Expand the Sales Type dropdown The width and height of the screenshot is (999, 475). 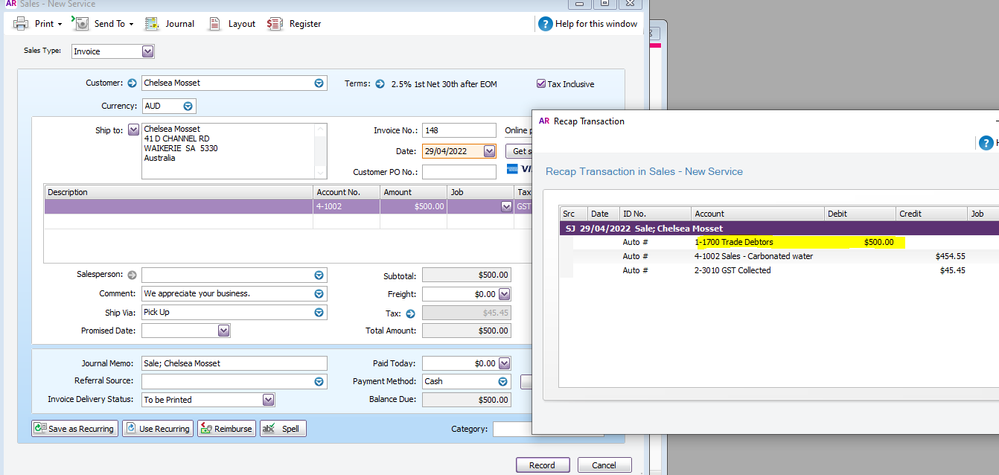(147, 51)
